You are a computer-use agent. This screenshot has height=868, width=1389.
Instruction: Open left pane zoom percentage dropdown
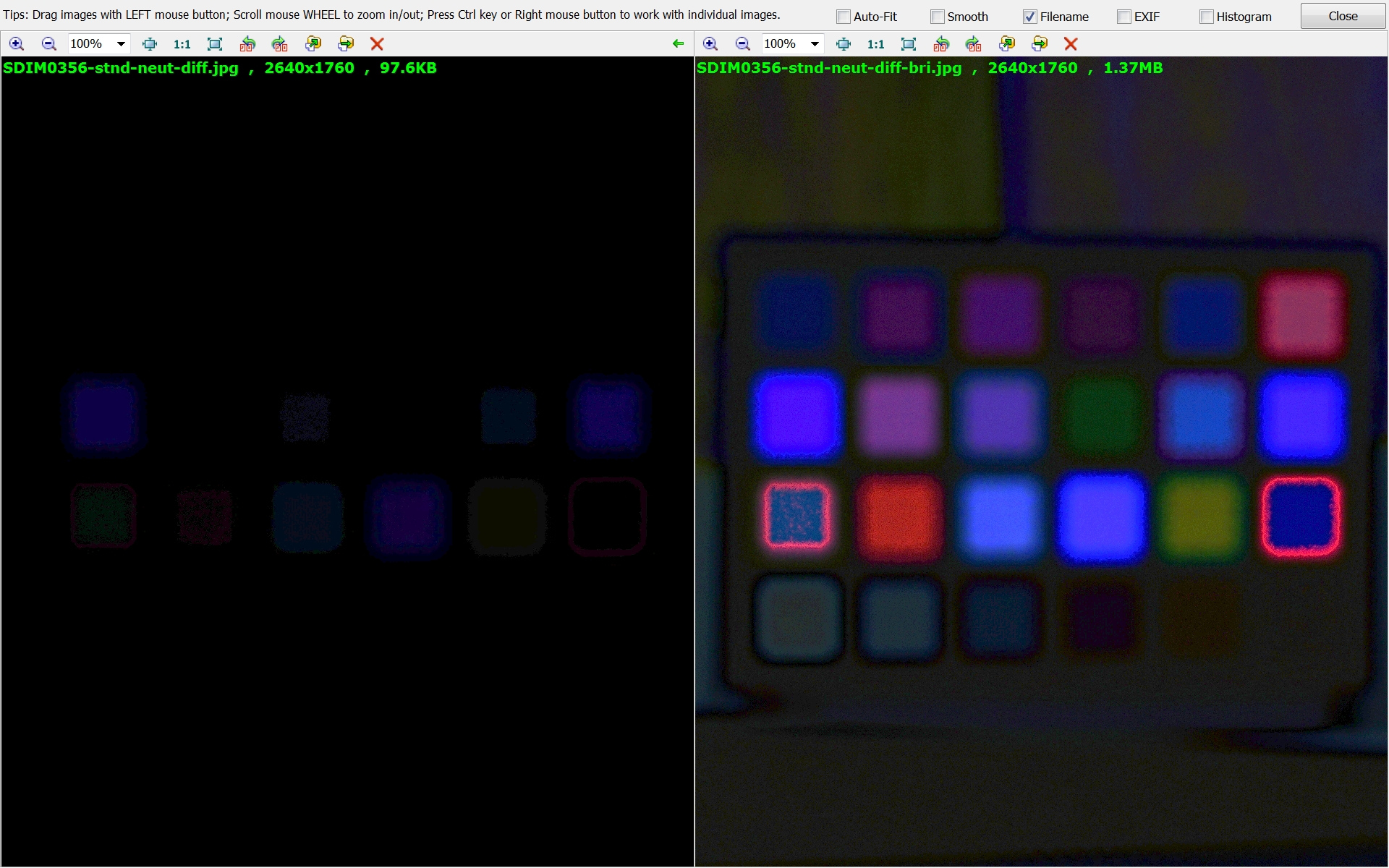pyautogui.click(x=121, y=44)
